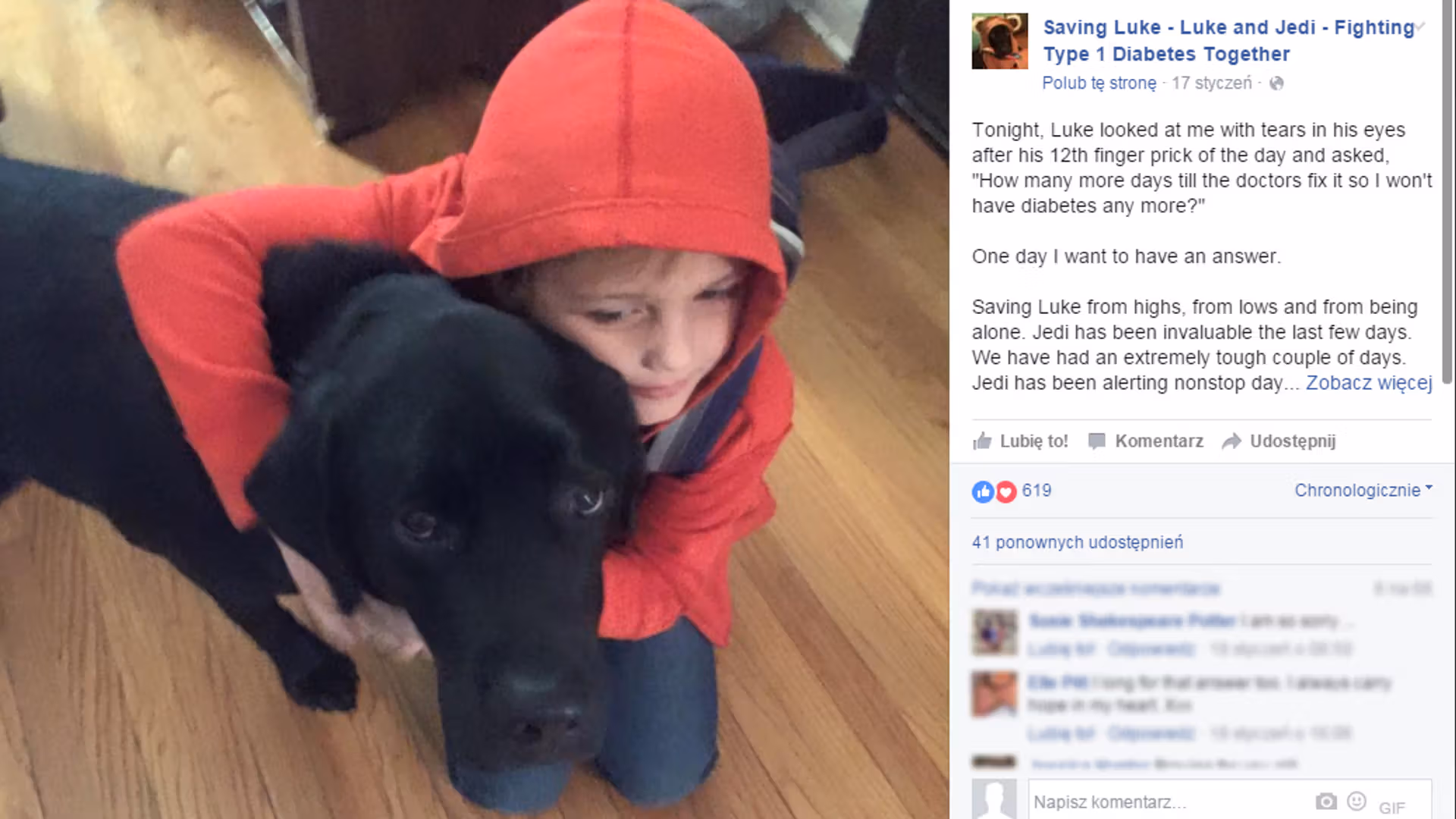This screenshot has width=1456, height=819.
Task: Click the GIF button in comment box
Action: click(1392, 808)
